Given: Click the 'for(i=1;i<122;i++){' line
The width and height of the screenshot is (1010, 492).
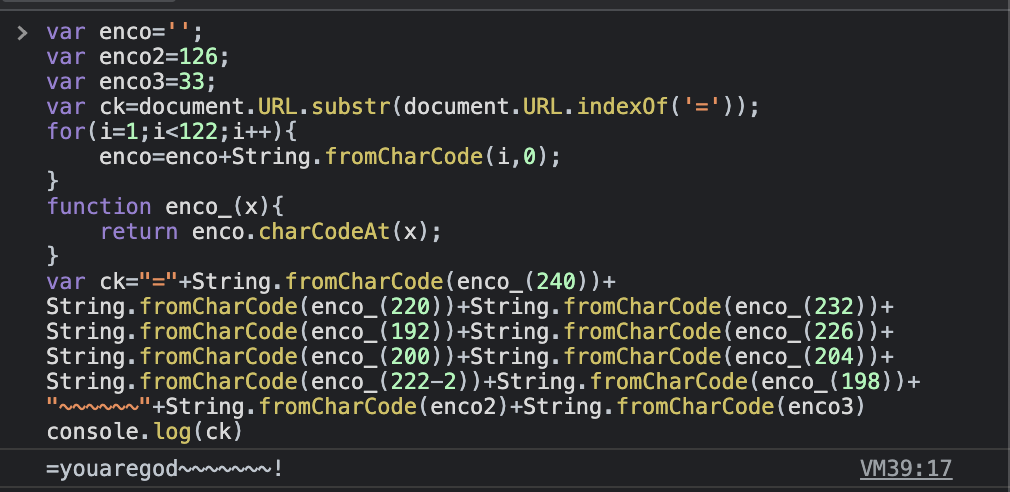Looking at the screenshot, I should point(171,131).
